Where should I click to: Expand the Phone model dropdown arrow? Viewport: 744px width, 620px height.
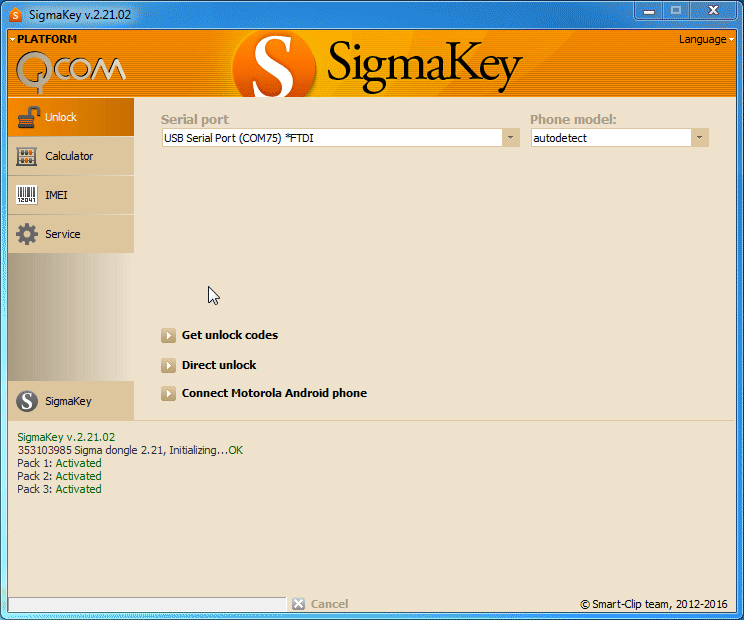(x=699, y=138)
